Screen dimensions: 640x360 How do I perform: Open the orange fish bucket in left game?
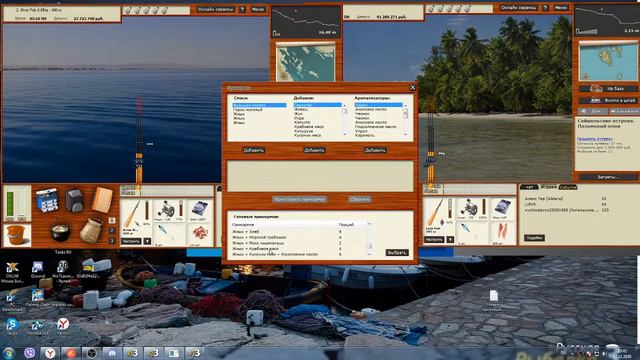17,235
